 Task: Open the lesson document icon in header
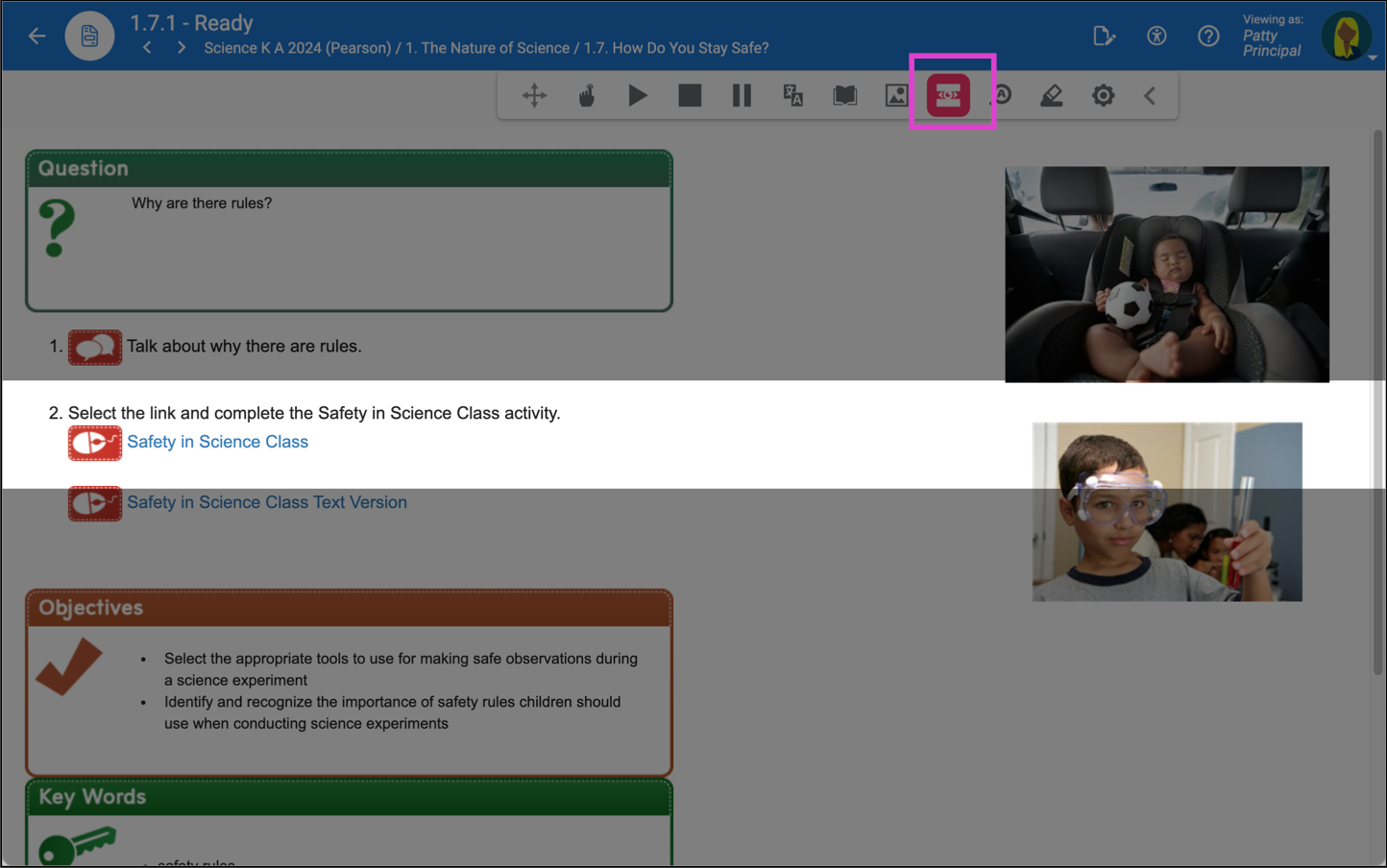tap(89, 36)
